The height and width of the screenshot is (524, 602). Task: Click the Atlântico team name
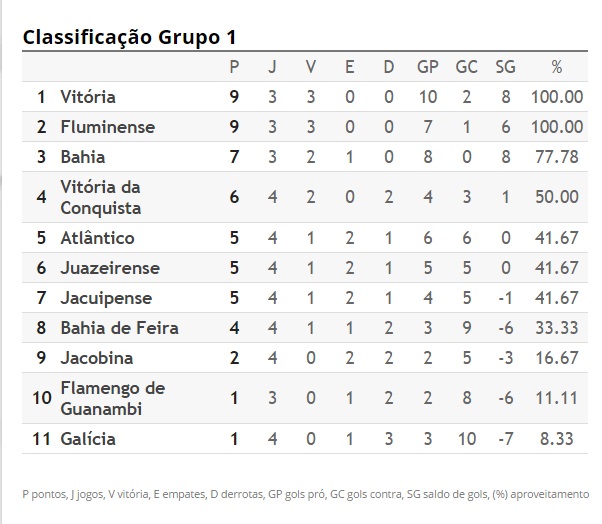coord(97,238)
